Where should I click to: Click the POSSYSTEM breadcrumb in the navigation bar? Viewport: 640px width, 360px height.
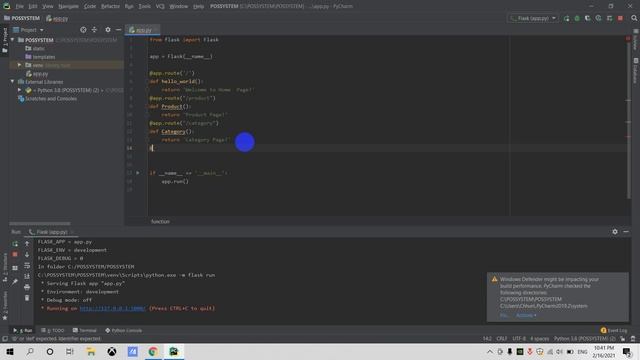click(22, 18)
